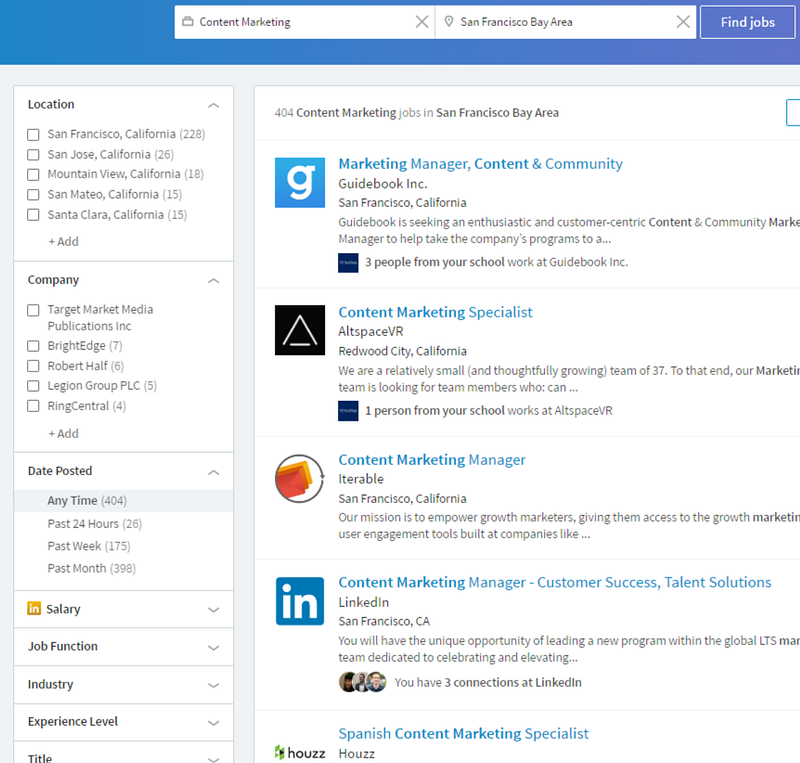Screen dimensions: 800x763
Task: Check the Robert Half company filter
Action: 33,366
